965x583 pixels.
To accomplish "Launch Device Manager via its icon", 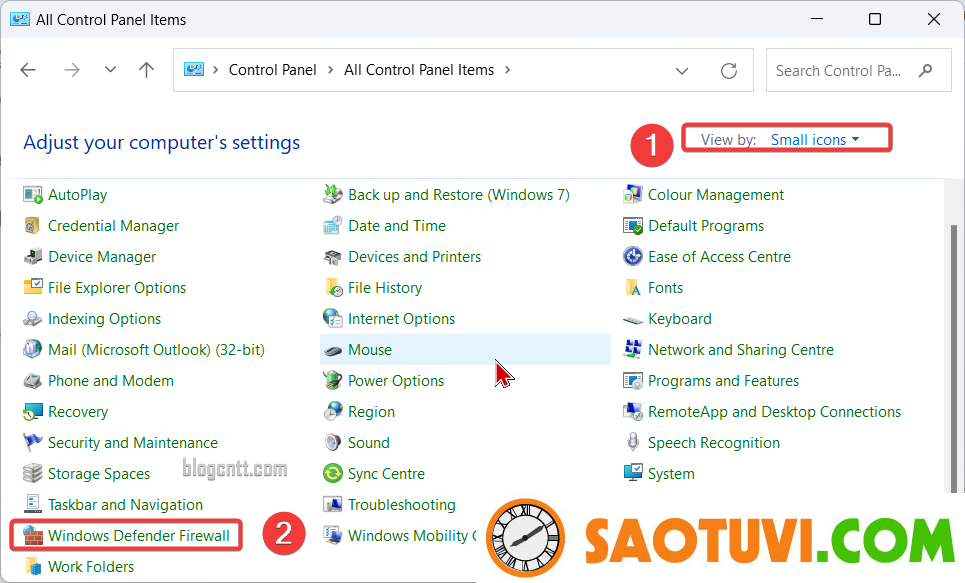I will [33, 257].
